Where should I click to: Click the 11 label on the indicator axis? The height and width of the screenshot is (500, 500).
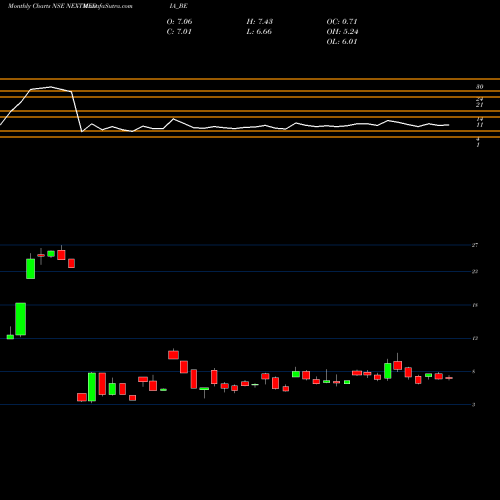(x=479, y=125)
